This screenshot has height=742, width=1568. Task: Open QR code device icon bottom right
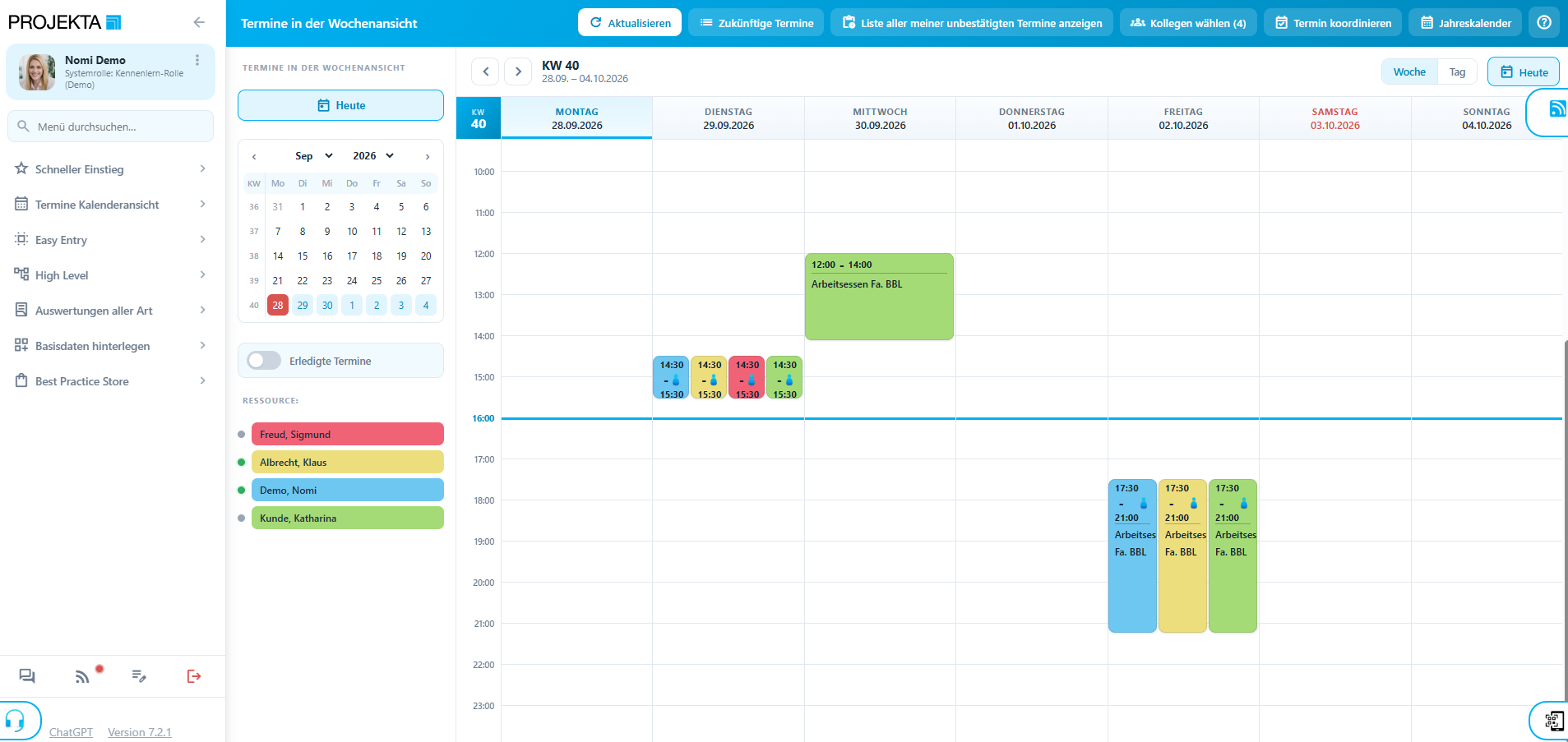[1553, 721]
